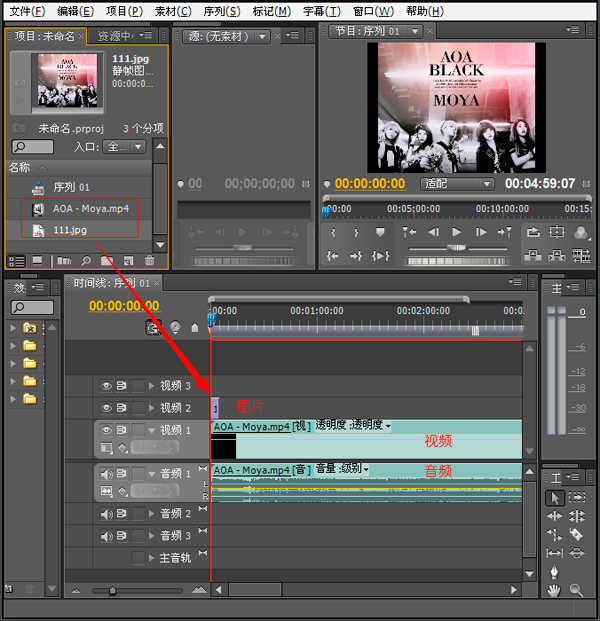Adjust the program monitor shuttle slider
The height and width of the screenshot is (621, 600).
pos(458,249)
